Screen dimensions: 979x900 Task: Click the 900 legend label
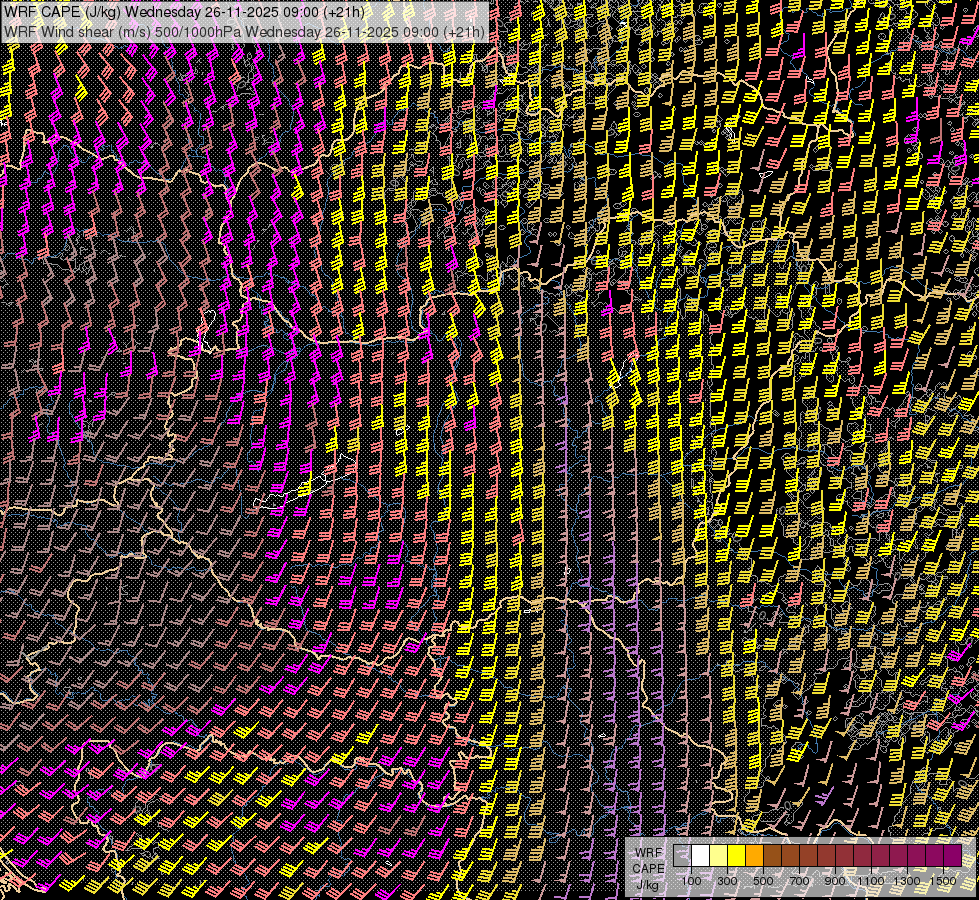pos(835,881)
